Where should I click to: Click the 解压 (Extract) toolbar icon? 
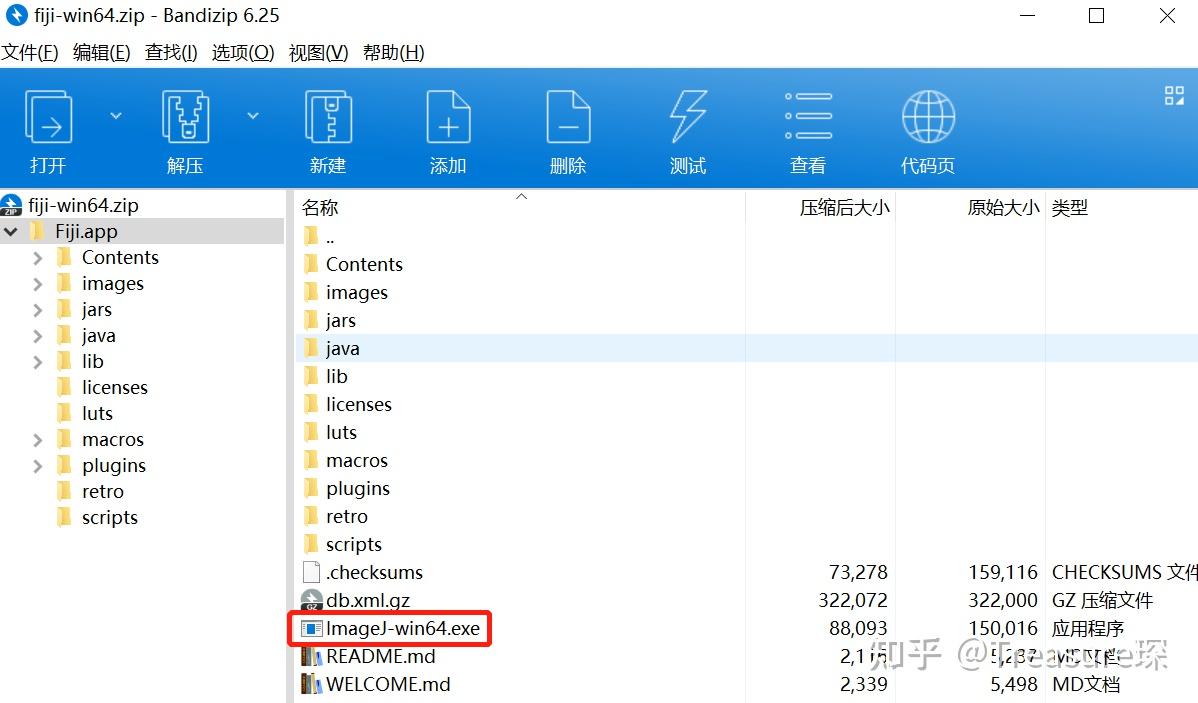click(x=185, y=120)
